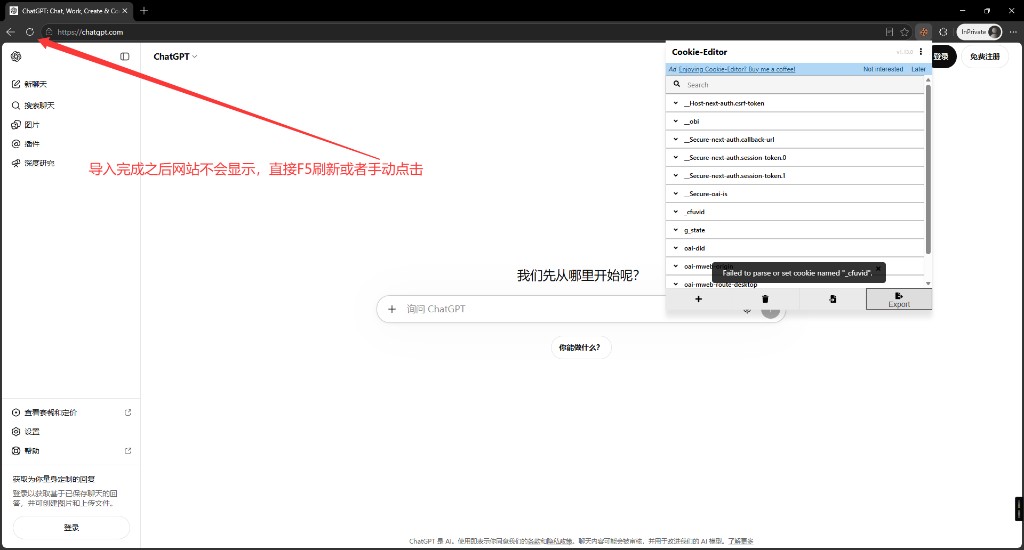Expand __Host-next-auth.csrf-token cookie
This screenshot has height=550, width=1024.
pyautogui.click(x=795, y=103)
